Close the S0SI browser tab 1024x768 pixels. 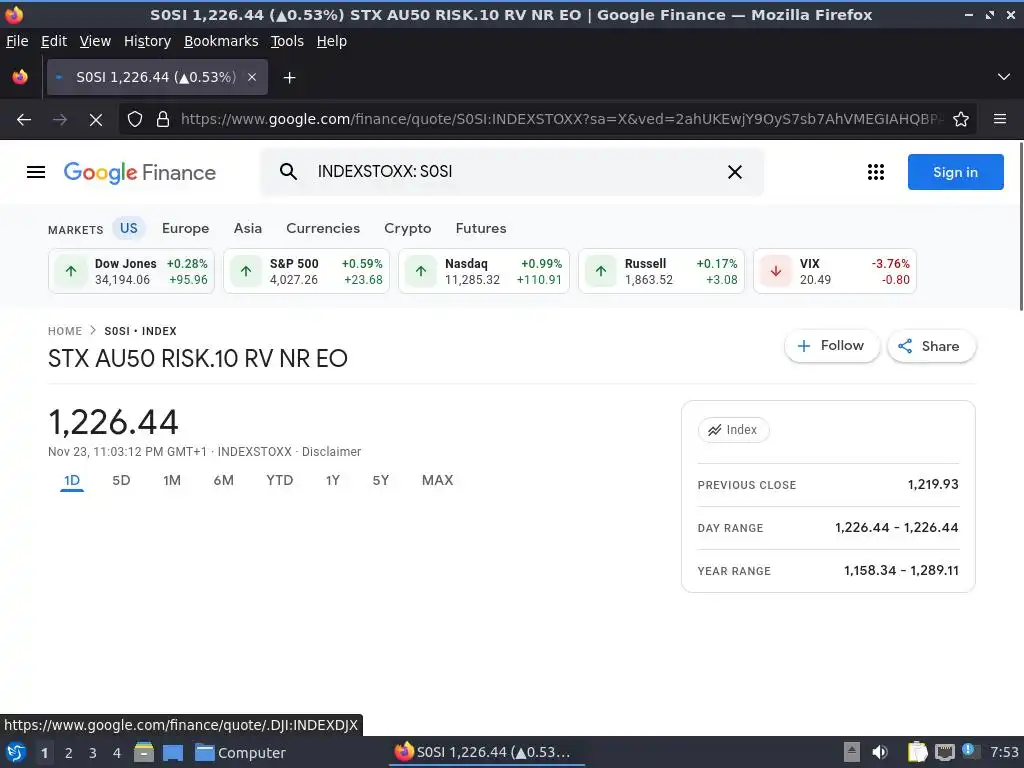click(x=252, y=77)
